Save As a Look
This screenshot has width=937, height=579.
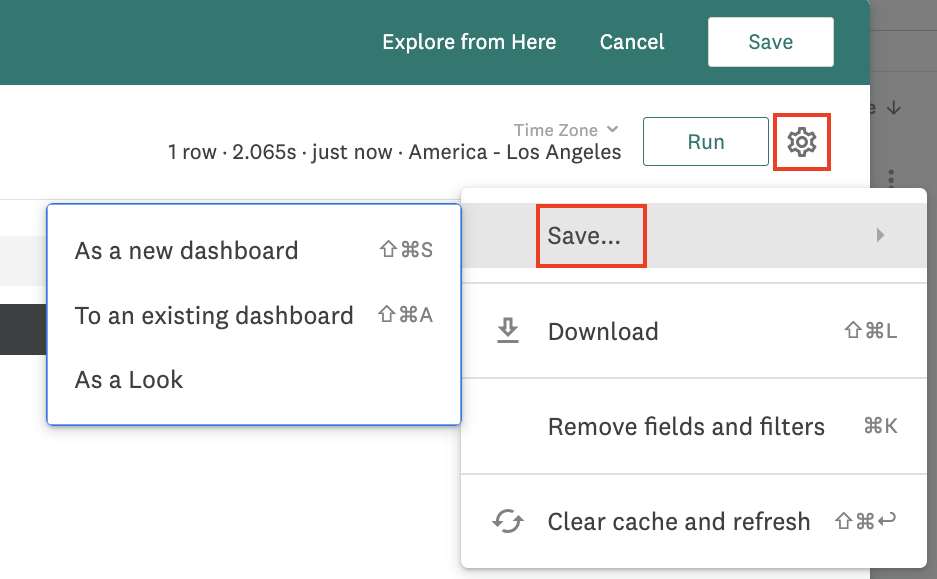(x=129, y=380)
